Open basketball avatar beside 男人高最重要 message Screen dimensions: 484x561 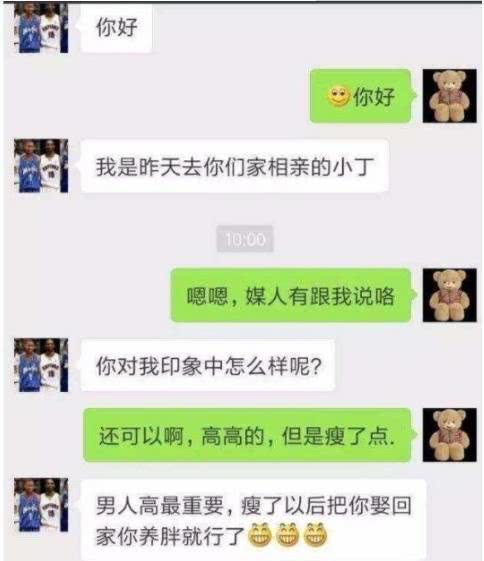click(41, 504)
